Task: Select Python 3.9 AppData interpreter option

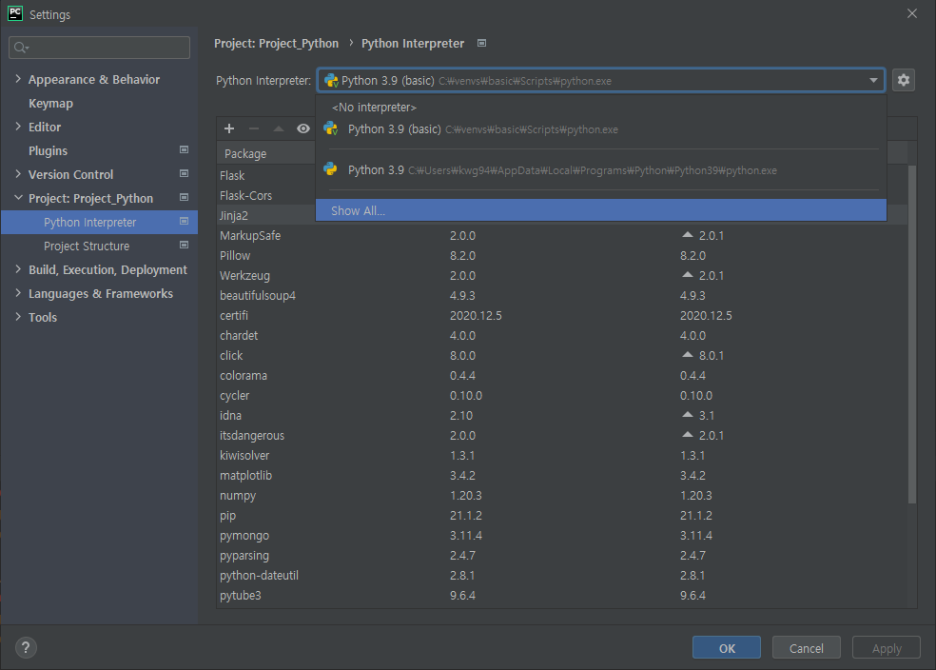Action: 601,170
